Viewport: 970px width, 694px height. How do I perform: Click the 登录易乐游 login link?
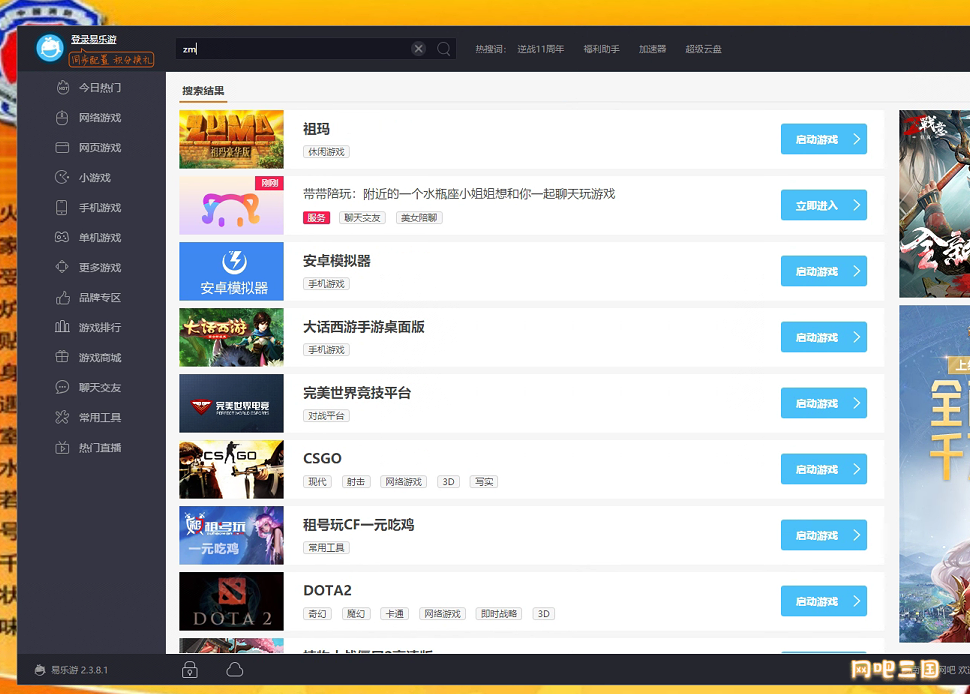tap(93, 39)
